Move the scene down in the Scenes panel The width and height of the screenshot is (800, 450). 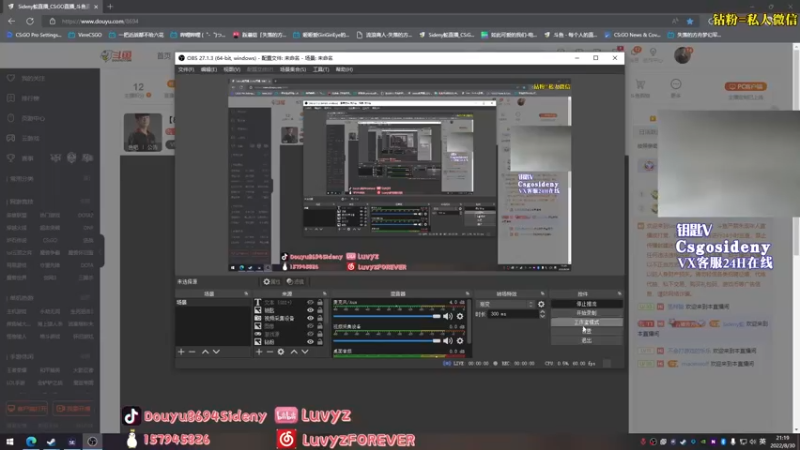pos(216,352)
